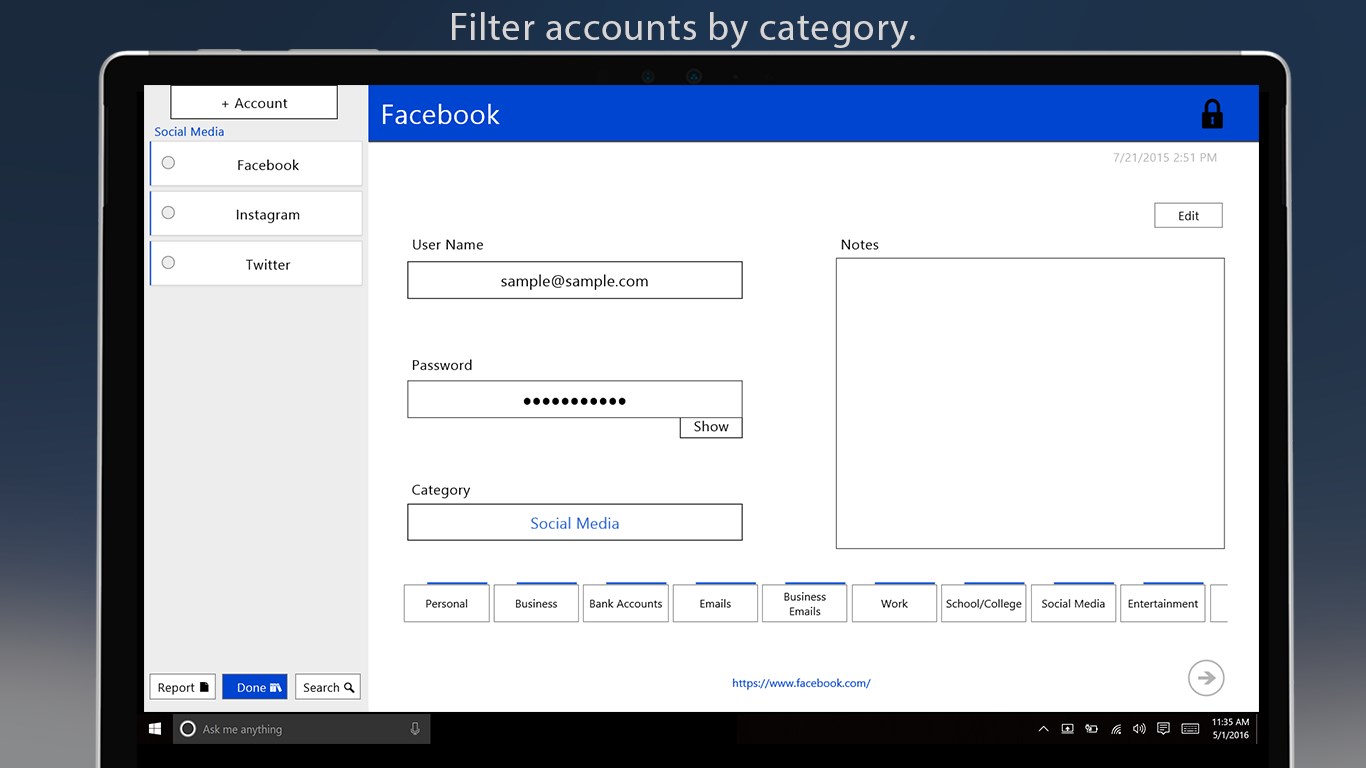Open the Action Center notifications icon

1163,729
